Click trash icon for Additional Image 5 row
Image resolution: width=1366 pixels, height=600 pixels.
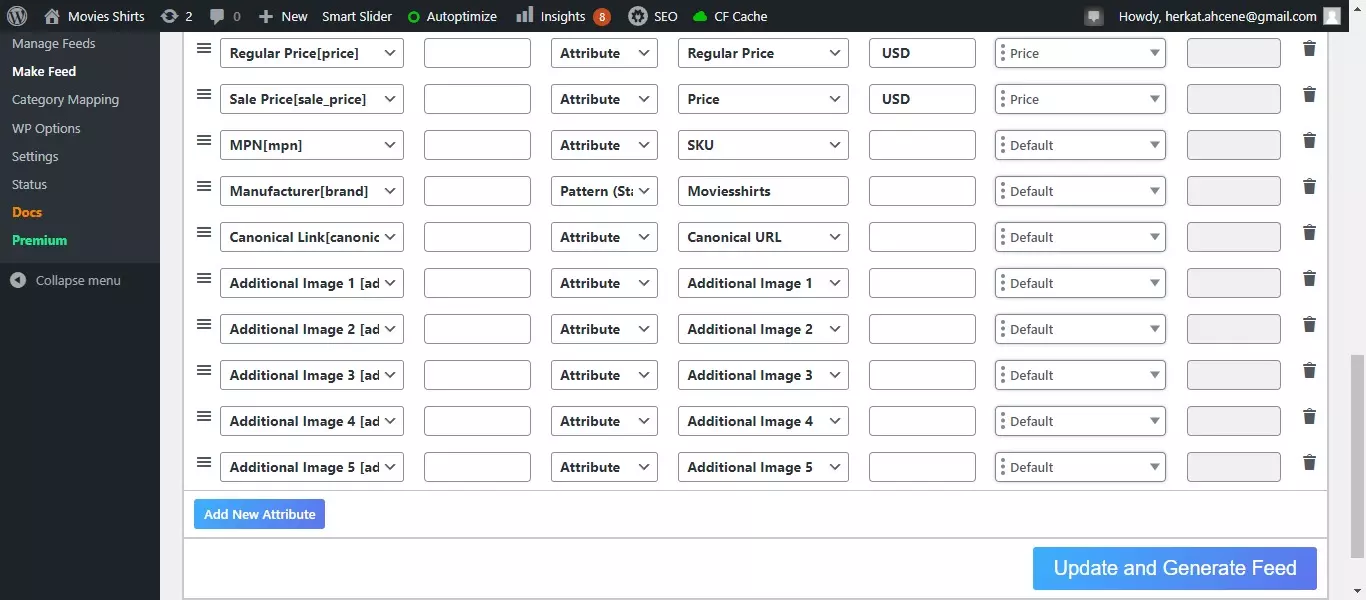(x=1309, y=463)
